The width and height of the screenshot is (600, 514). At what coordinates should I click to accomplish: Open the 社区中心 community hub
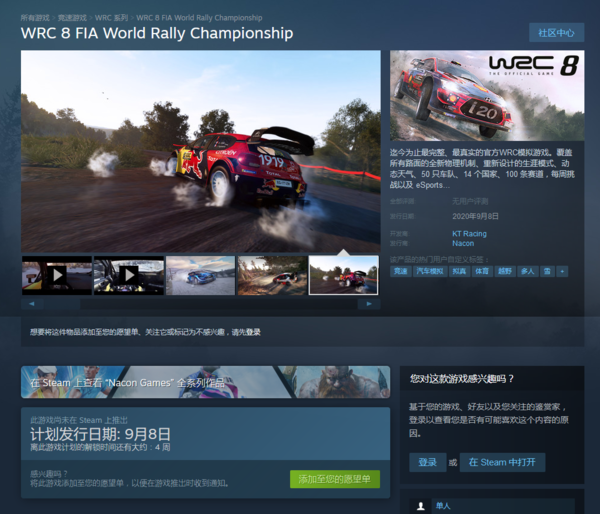pos(555,33)
